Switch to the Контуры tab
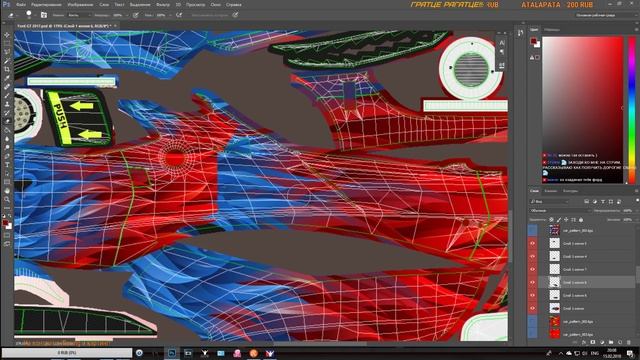The width and height of the screenshot is (640, 360). click(x=570, y=191)
